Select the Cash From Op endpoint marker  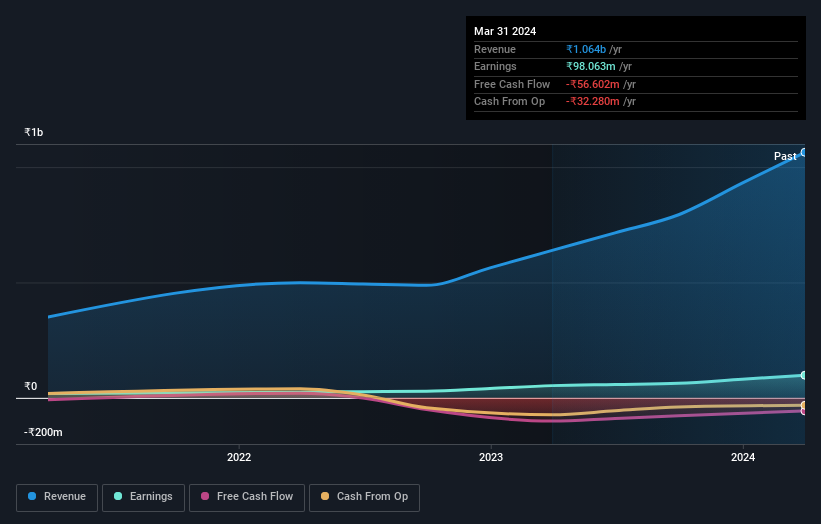(x=804, y=405)
